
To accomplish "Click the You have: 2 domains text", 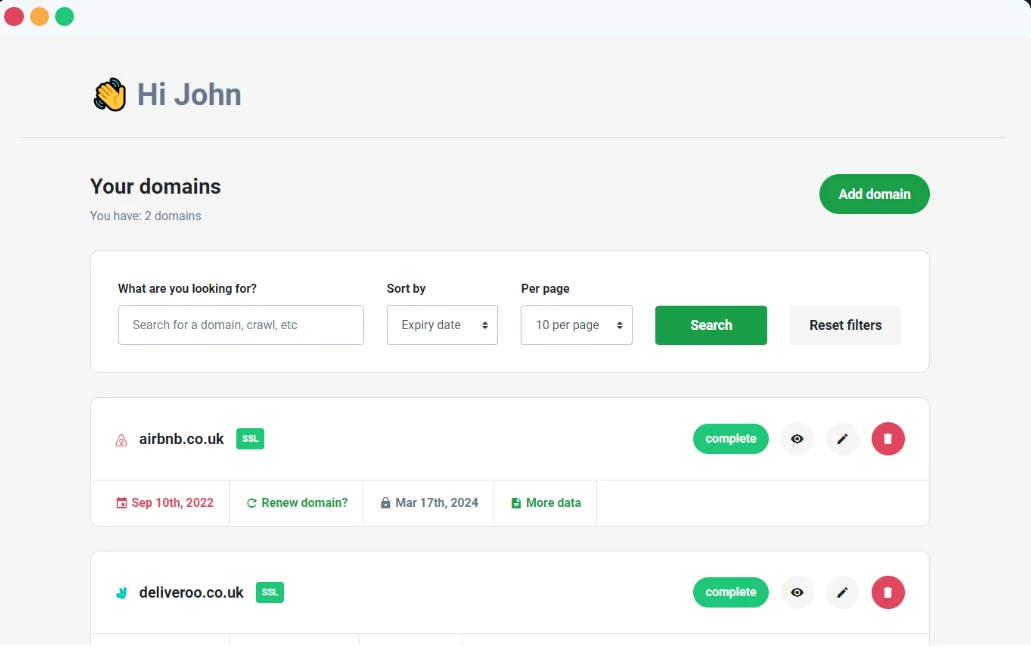I will tap(145, 216).
